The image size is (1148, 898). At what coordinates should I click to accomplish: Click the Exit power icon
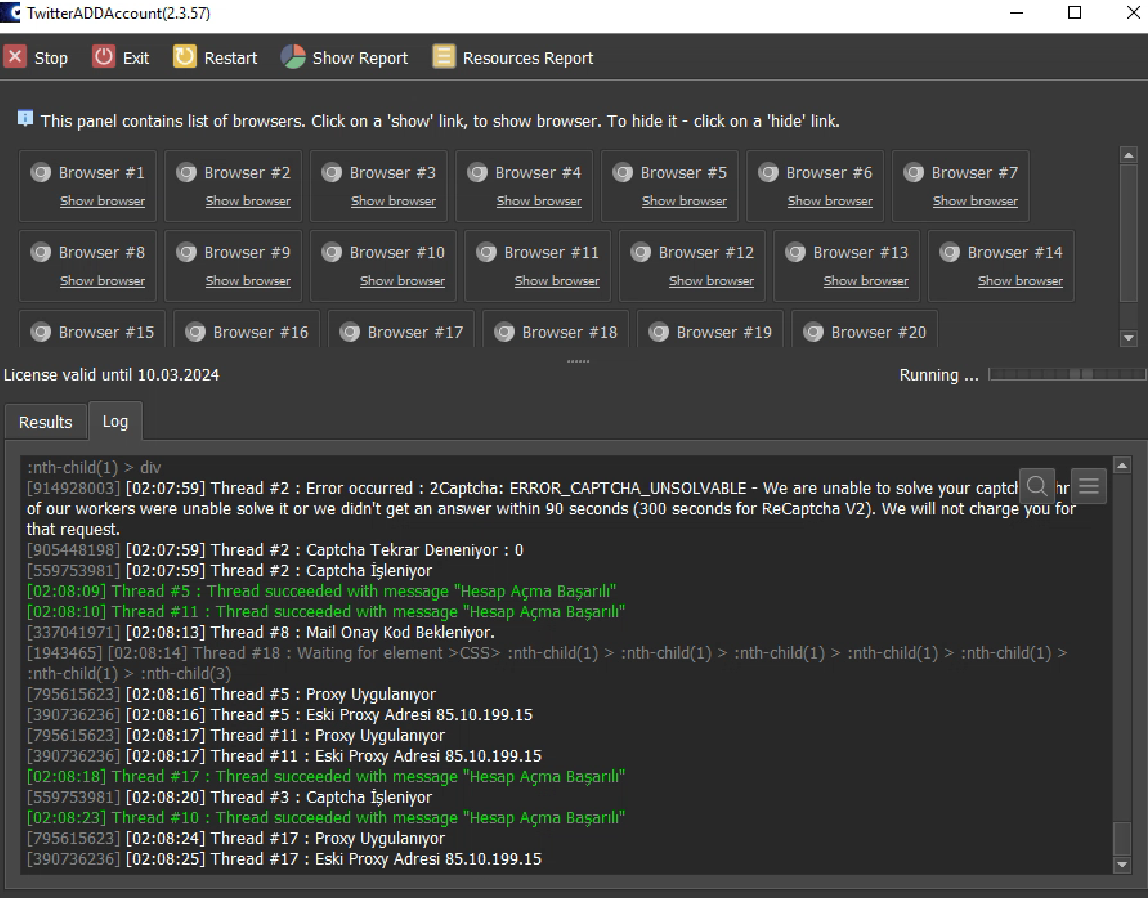point(104,57)
